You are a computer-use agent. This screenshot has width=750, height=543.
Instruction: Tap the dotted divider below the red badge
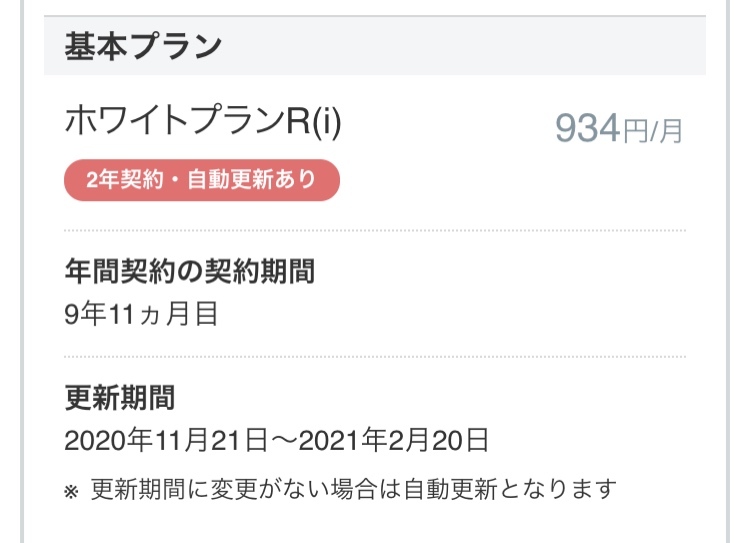point(375,230)
